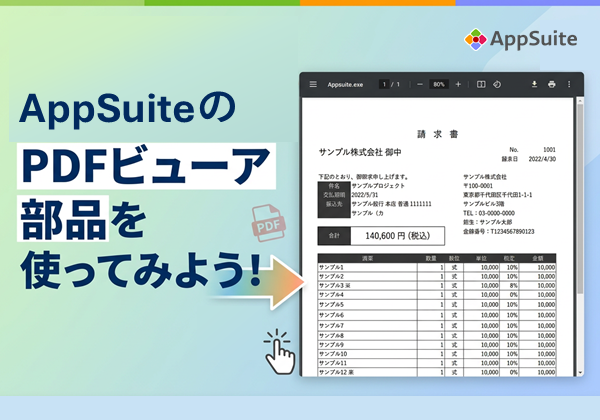Image resolution: width=600 pixels, height=420 pixels.
Task: Toggle fit-to-page view icon
Action: [481, 84]
